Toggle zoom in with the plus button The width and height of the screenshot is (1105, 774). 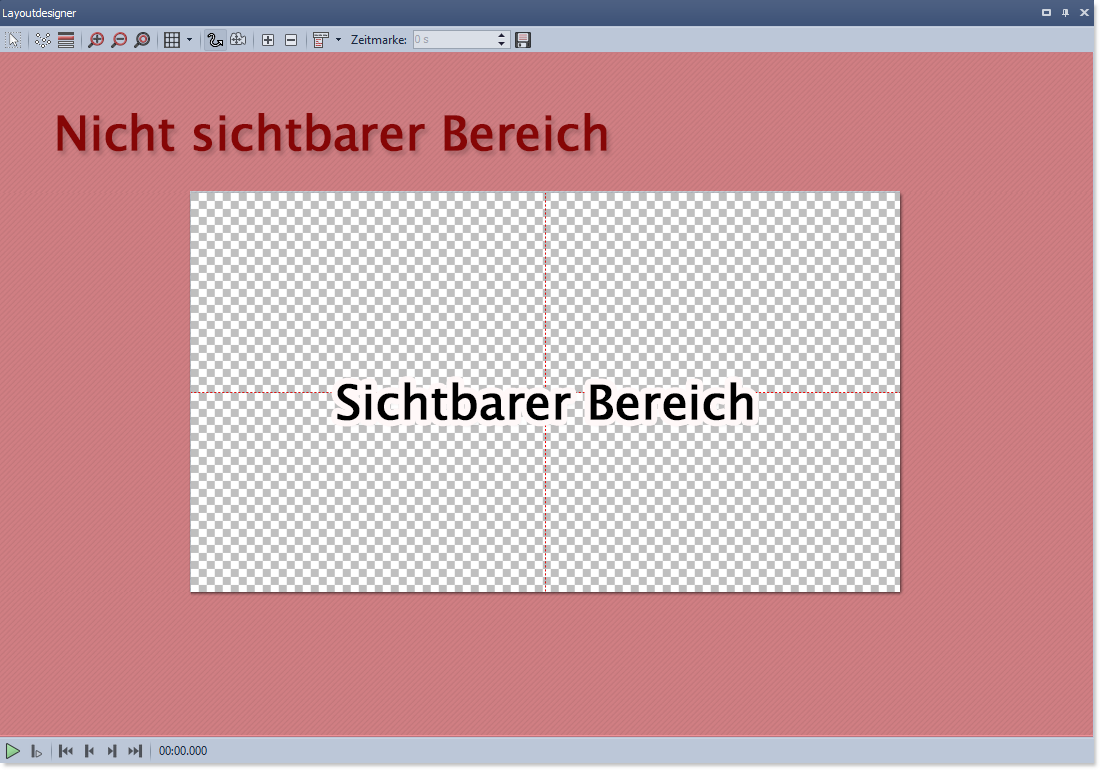coord(268,40)
